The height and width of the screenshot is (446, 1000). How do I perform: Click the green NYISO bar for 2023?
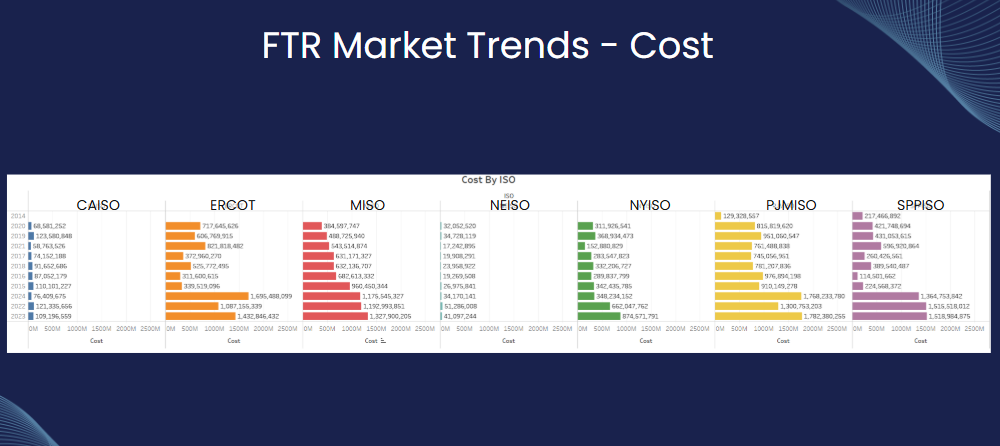tap(599, 316)
